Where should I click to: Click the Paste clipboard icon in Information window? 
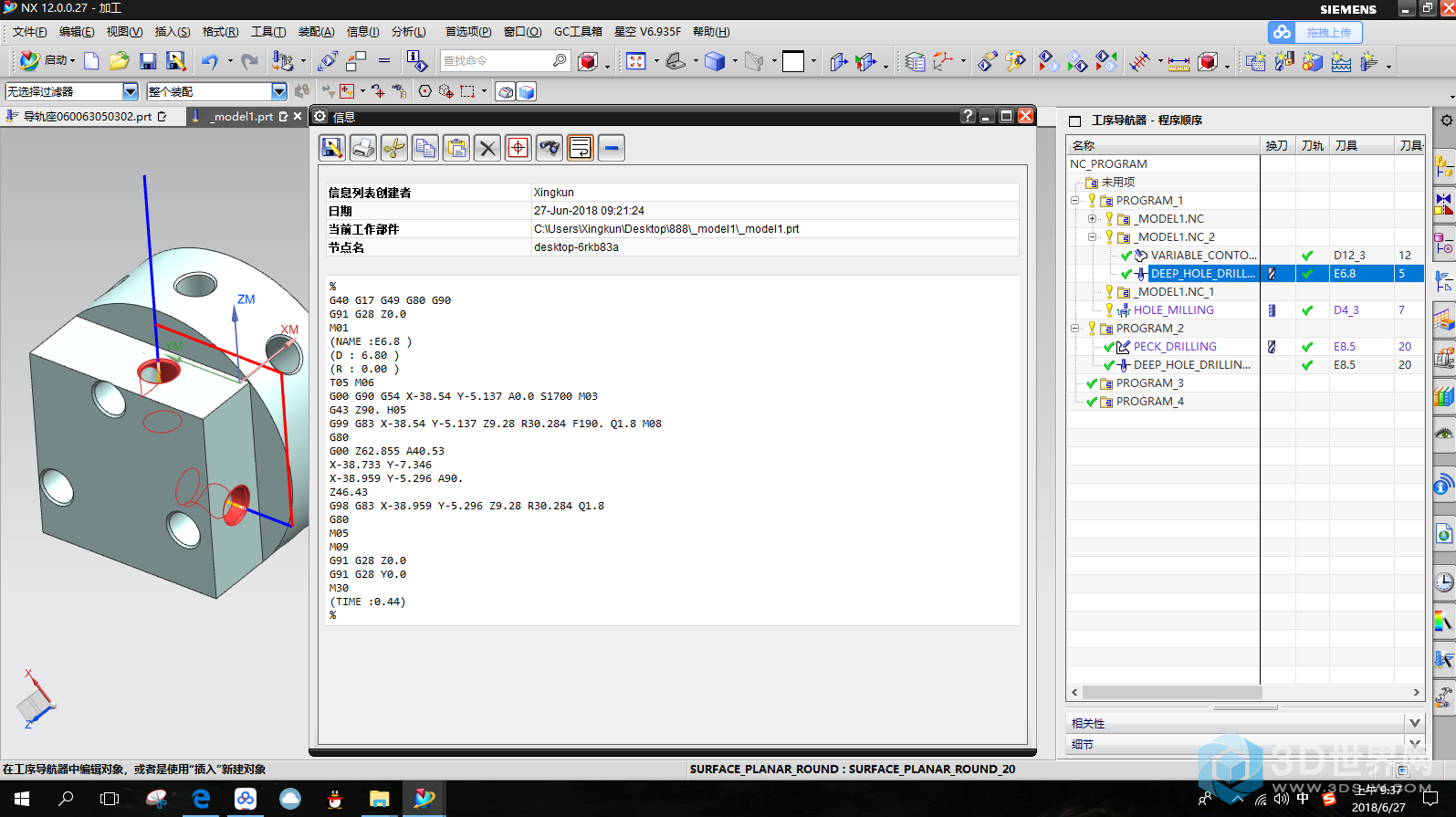click(456, 147)
